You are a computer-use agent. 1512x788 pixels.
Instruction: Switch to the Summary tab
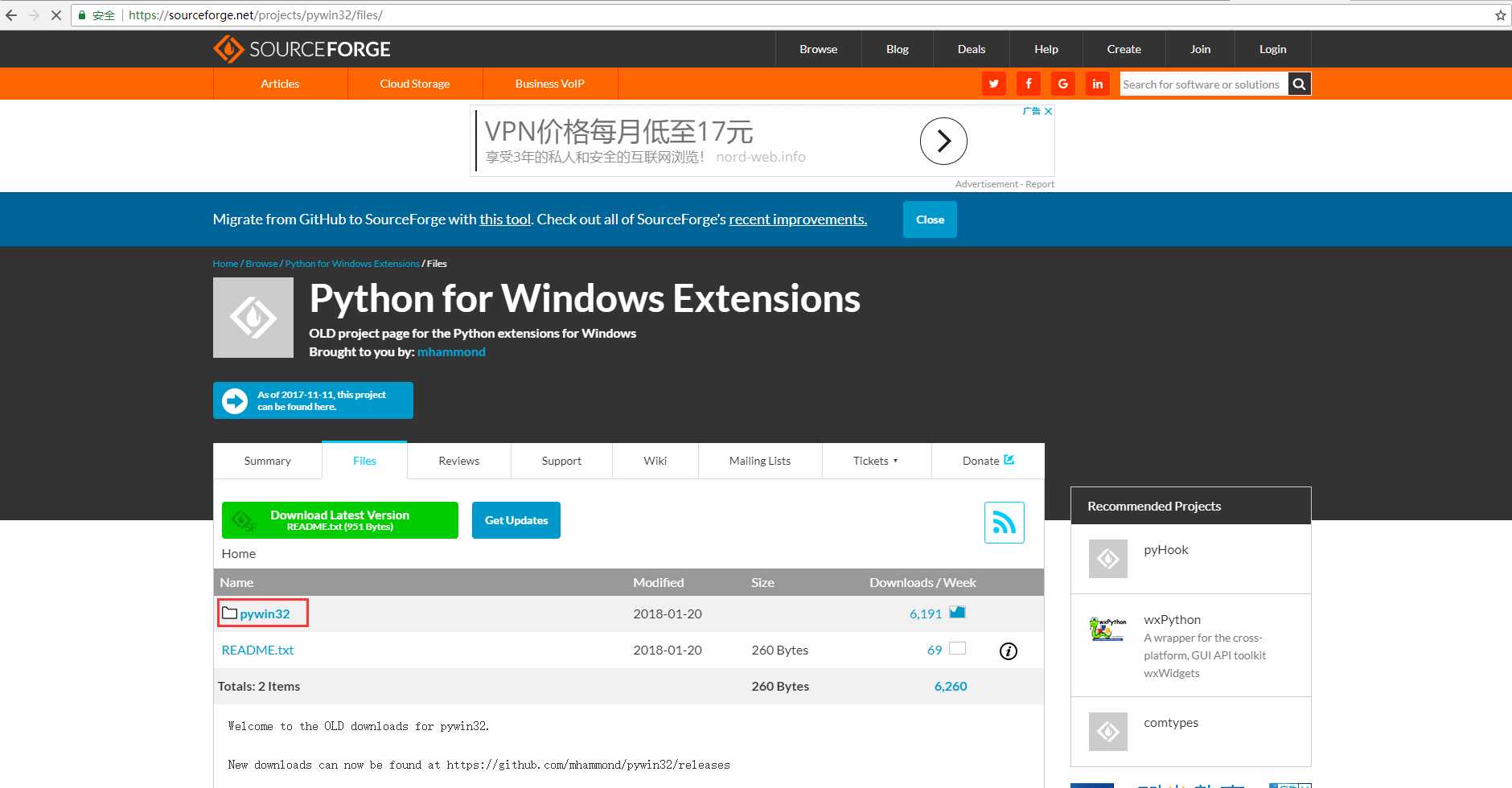(x=268, y=461)
